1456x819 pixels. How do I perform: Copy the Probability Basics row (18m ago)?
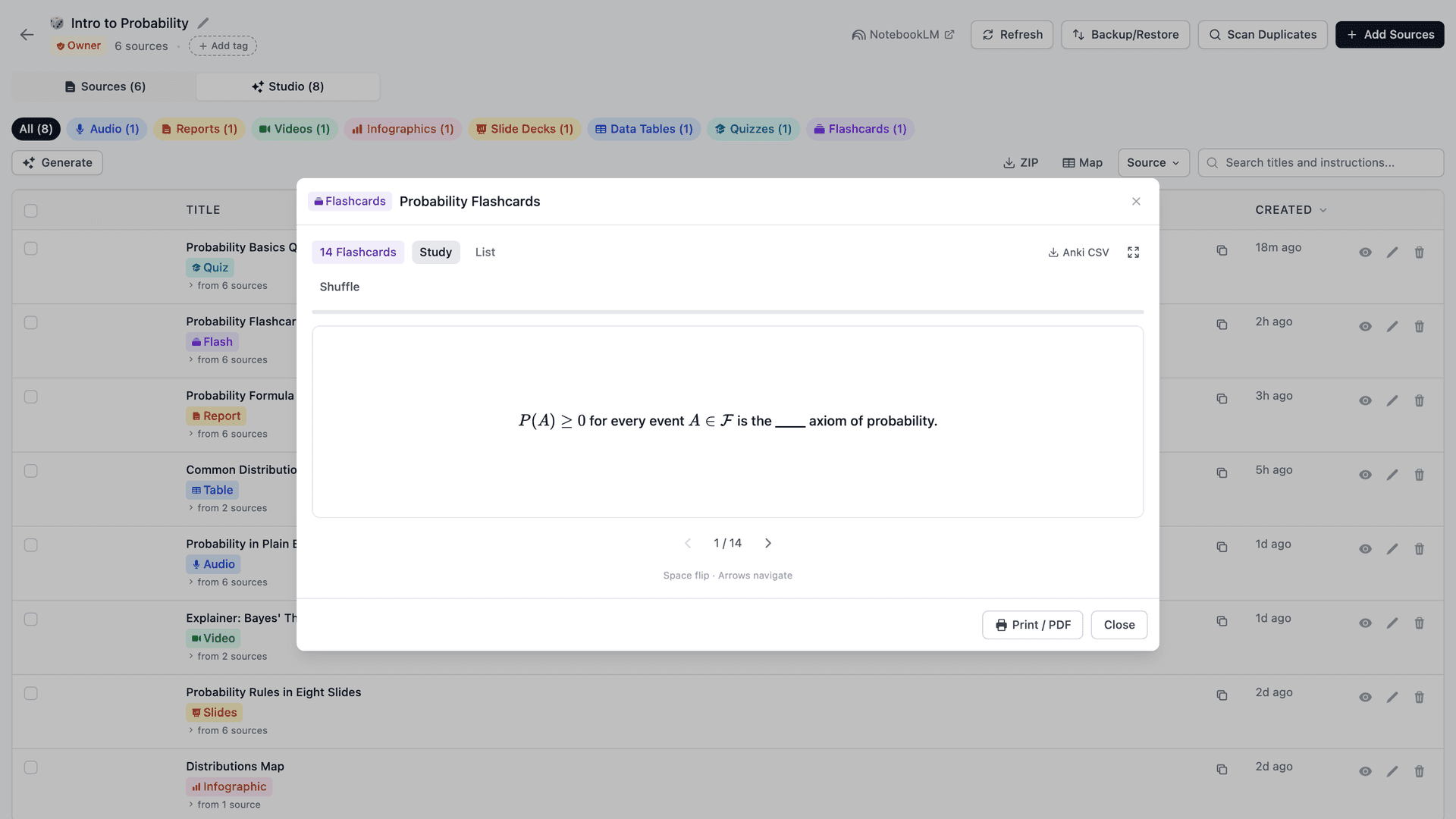click(1222, 250)
